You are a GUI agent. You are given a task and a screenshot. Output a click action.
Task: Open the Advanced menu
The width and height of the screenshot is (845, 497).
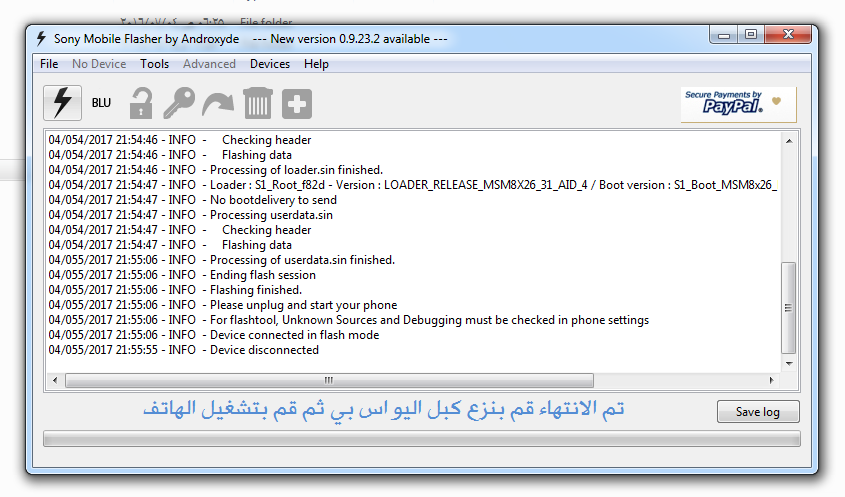[209, 64]
